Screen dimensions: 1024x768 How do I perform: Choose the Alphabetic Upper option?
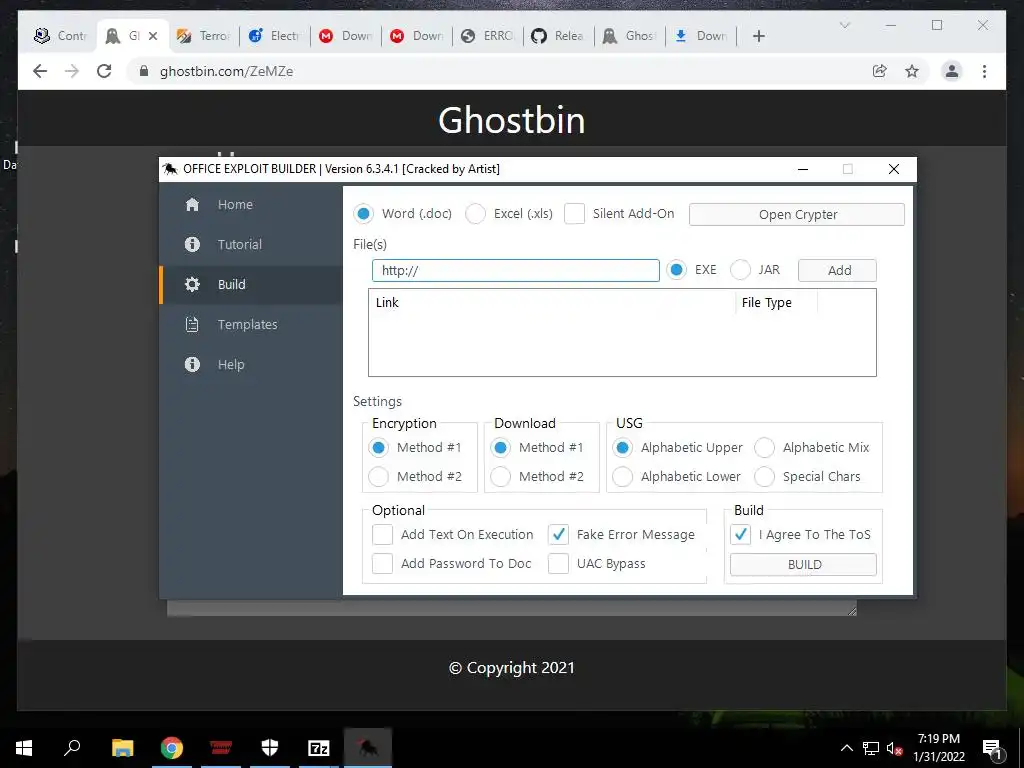623,447
